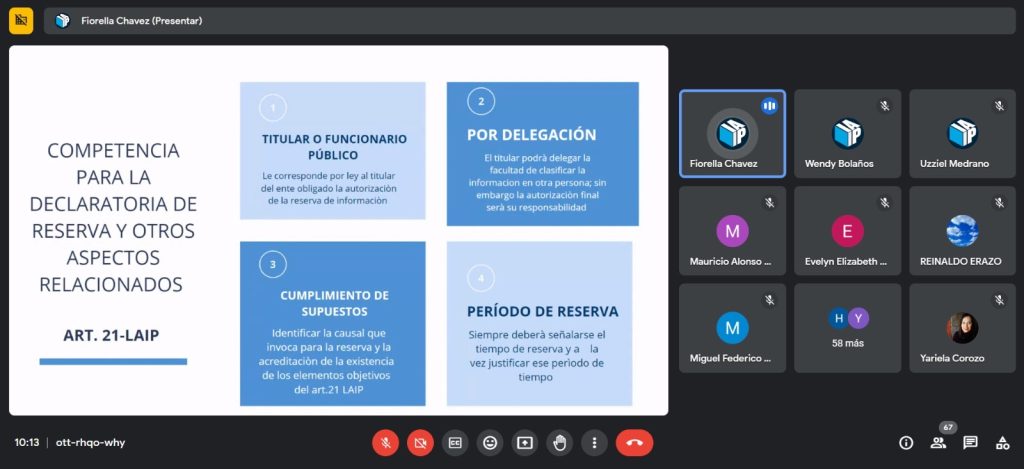Click the meeting code ott-rhqo-why
The height and width of the screenshot is (469, 1024).
point(90,442)
